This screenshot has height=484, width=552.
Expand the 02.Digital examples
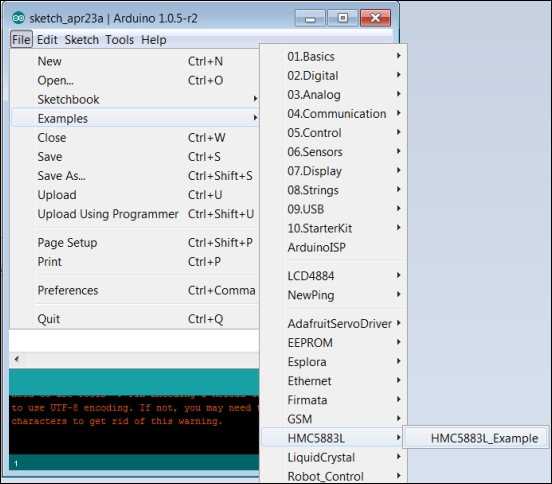[x=334, y=75]
